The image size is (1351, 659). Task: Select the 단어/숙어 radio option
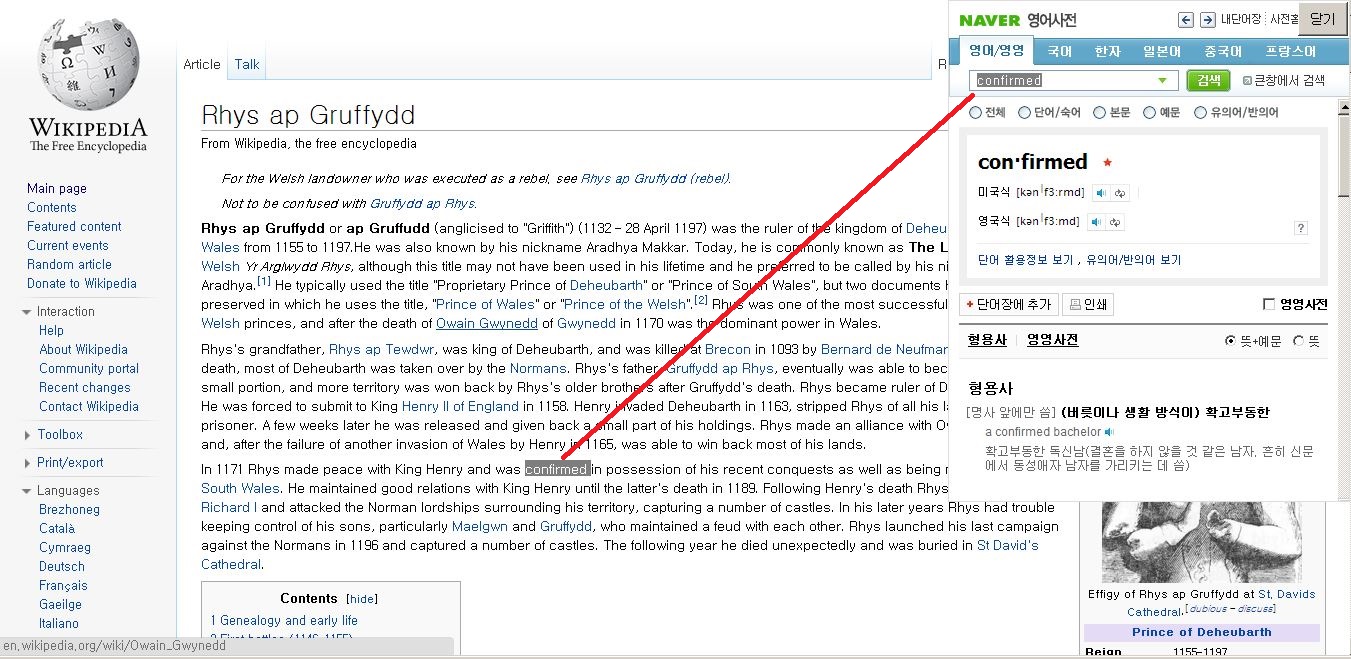(1024, 113)
